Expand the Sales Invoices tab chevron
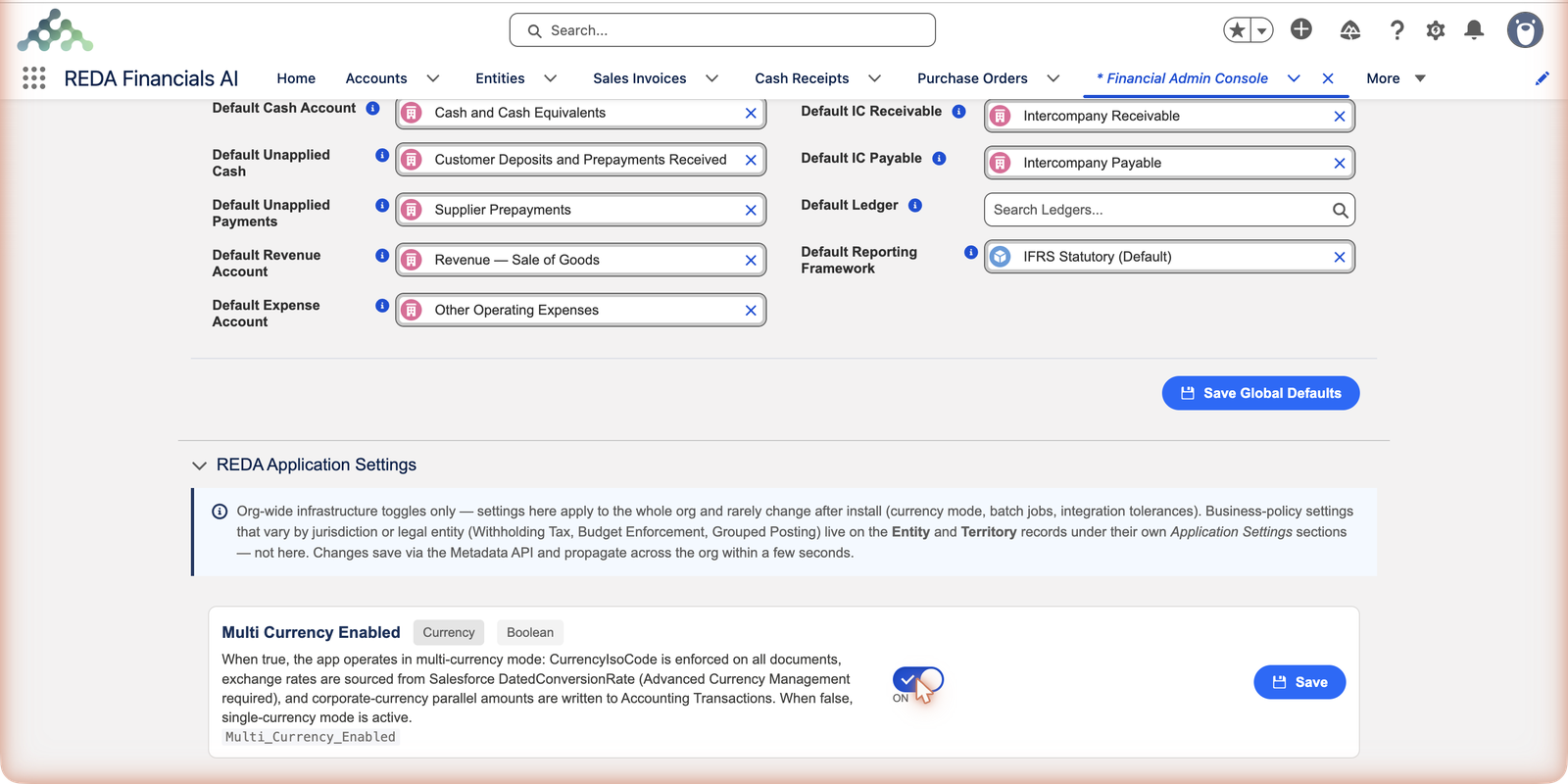 712,78
